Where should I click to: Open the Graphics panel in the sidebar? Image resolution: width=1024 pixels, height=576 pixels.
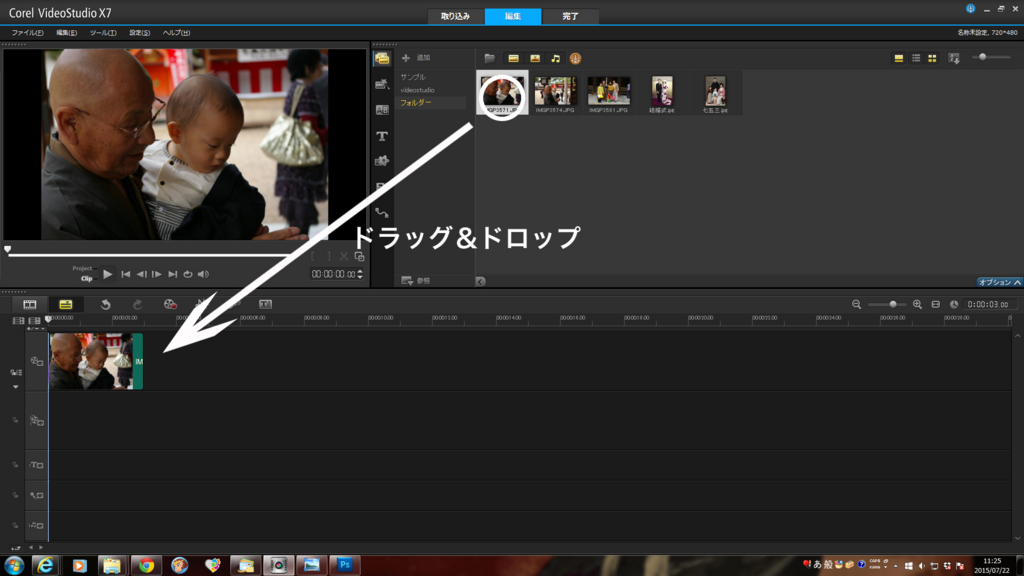383,160
